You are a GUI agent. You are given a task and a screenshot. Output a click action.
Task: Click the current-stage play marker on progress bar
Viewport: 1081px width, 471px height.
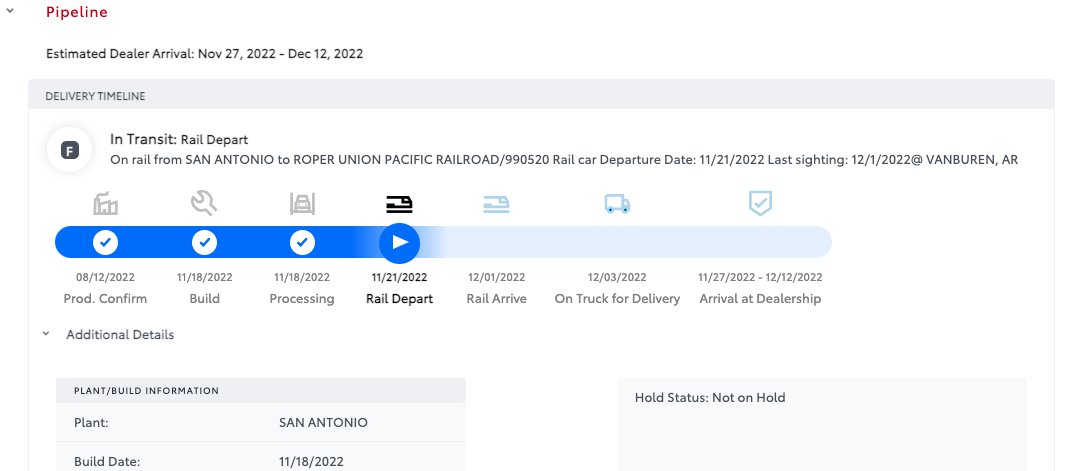click(x=400, y=242)
